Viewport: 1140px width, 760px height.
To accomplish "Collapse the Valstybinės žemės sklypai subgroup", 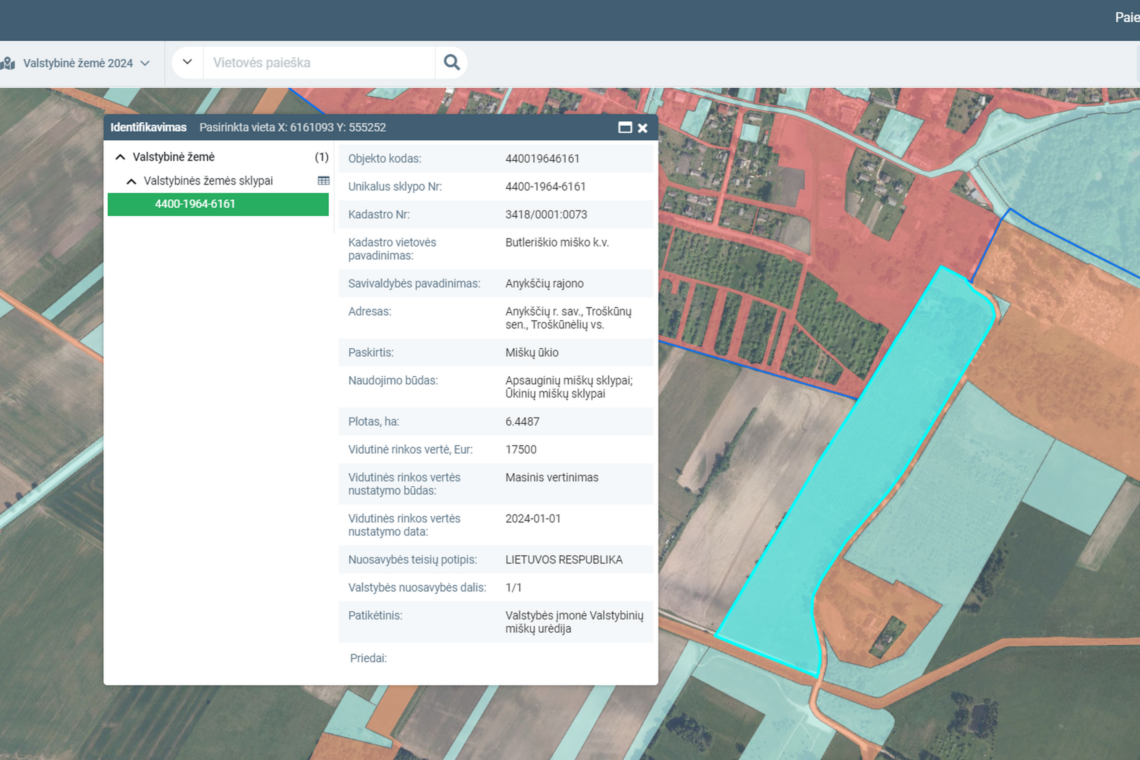I will [131, 181].
